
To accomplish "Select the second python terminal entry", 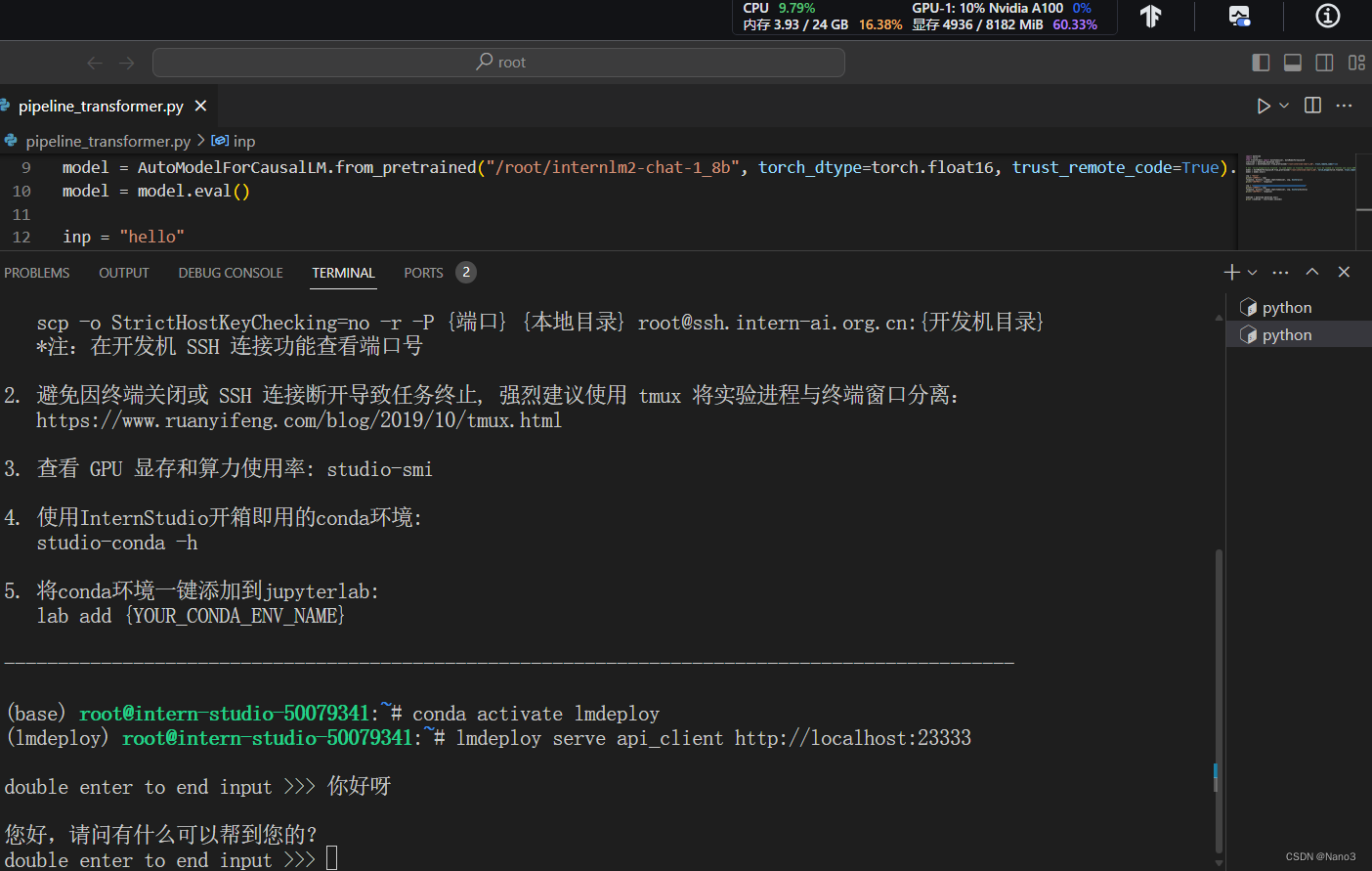I will point(1299,335).
